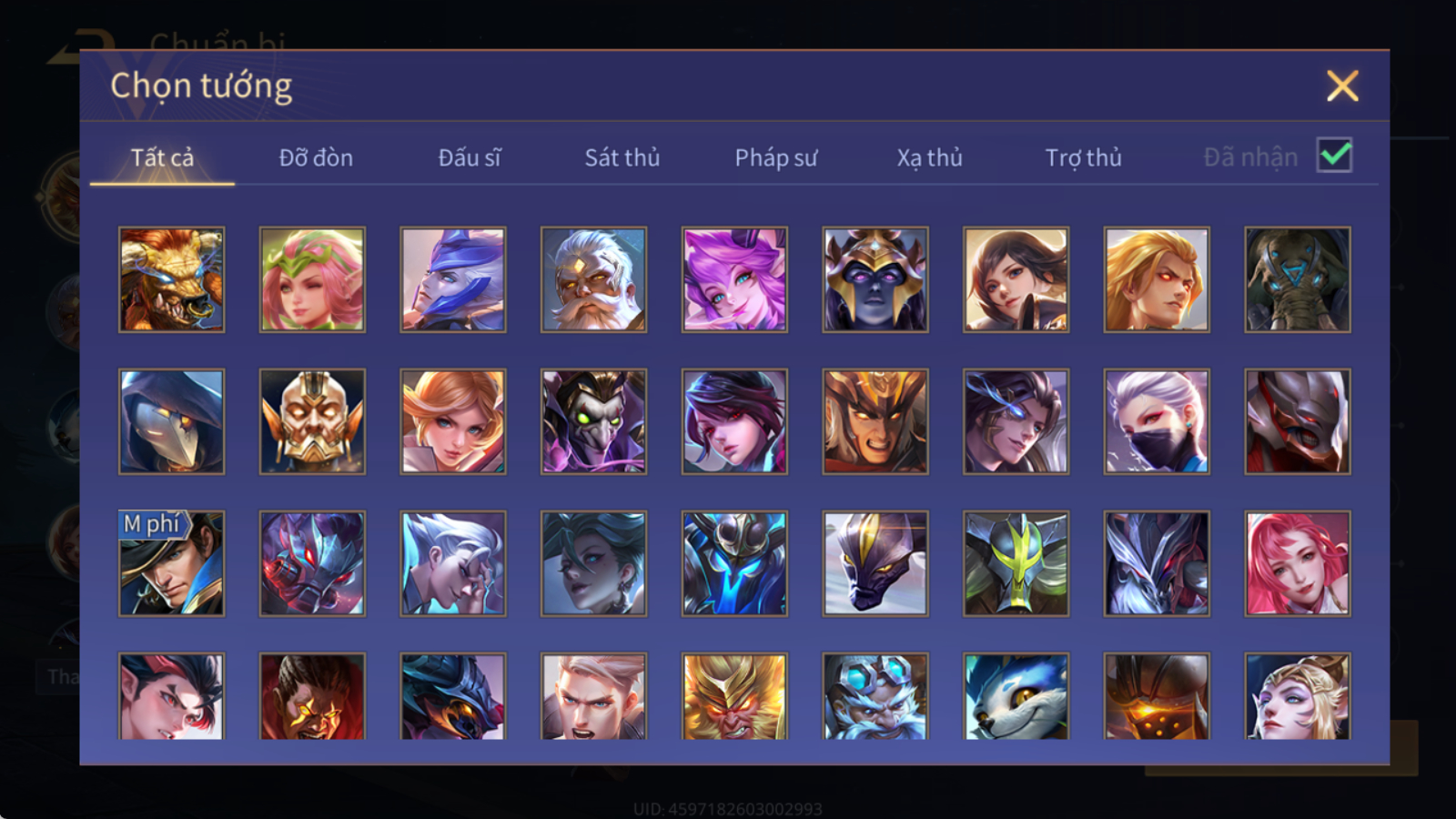Open the Trợ thủ tab
Image resolution: width=1456 pixels, height=819 pixels.
pos(1083,157)
